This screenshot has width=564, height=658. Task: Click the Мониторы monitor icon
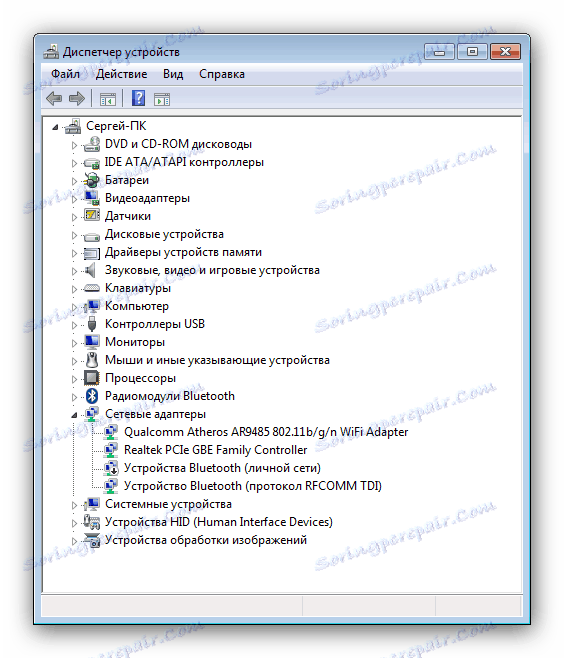pyautogui.click(x=92, y=342)
